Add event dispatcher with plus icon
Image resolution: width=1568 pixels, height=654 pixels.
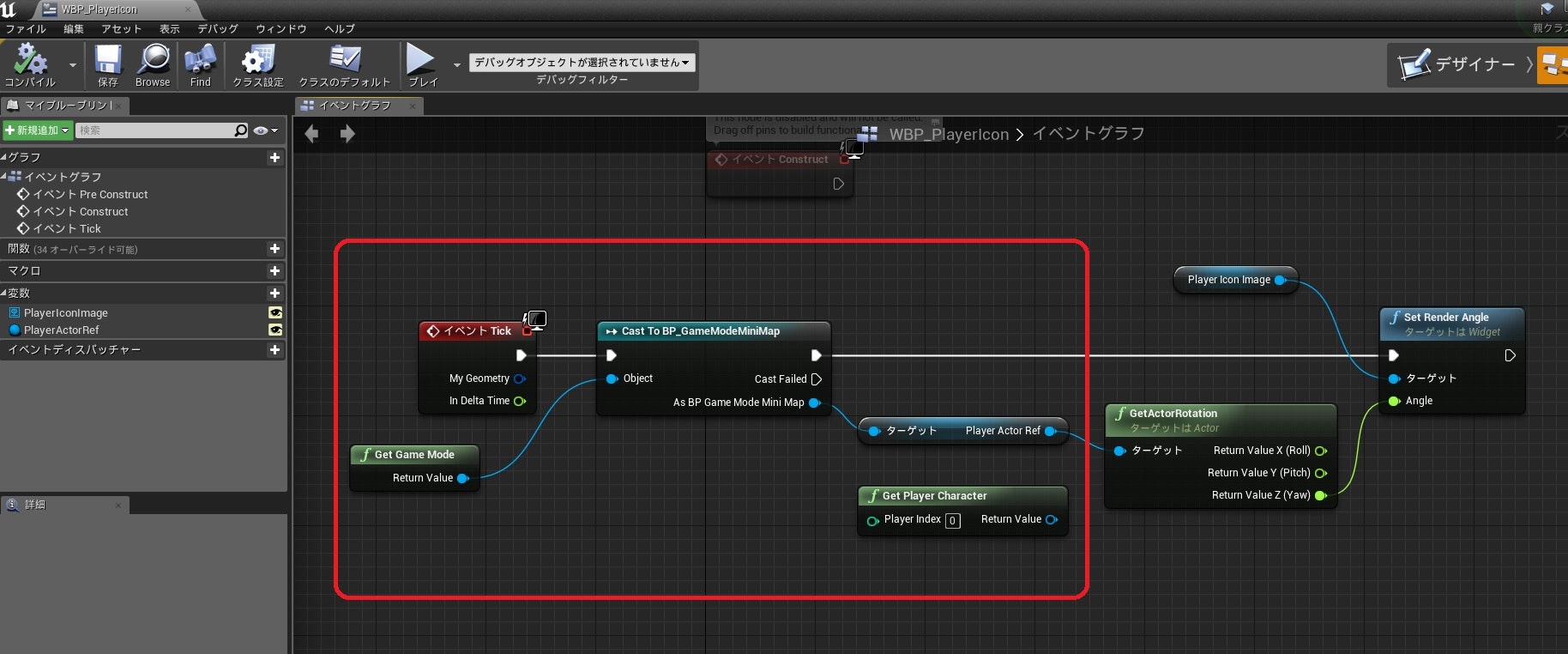[x=274, y=350]
